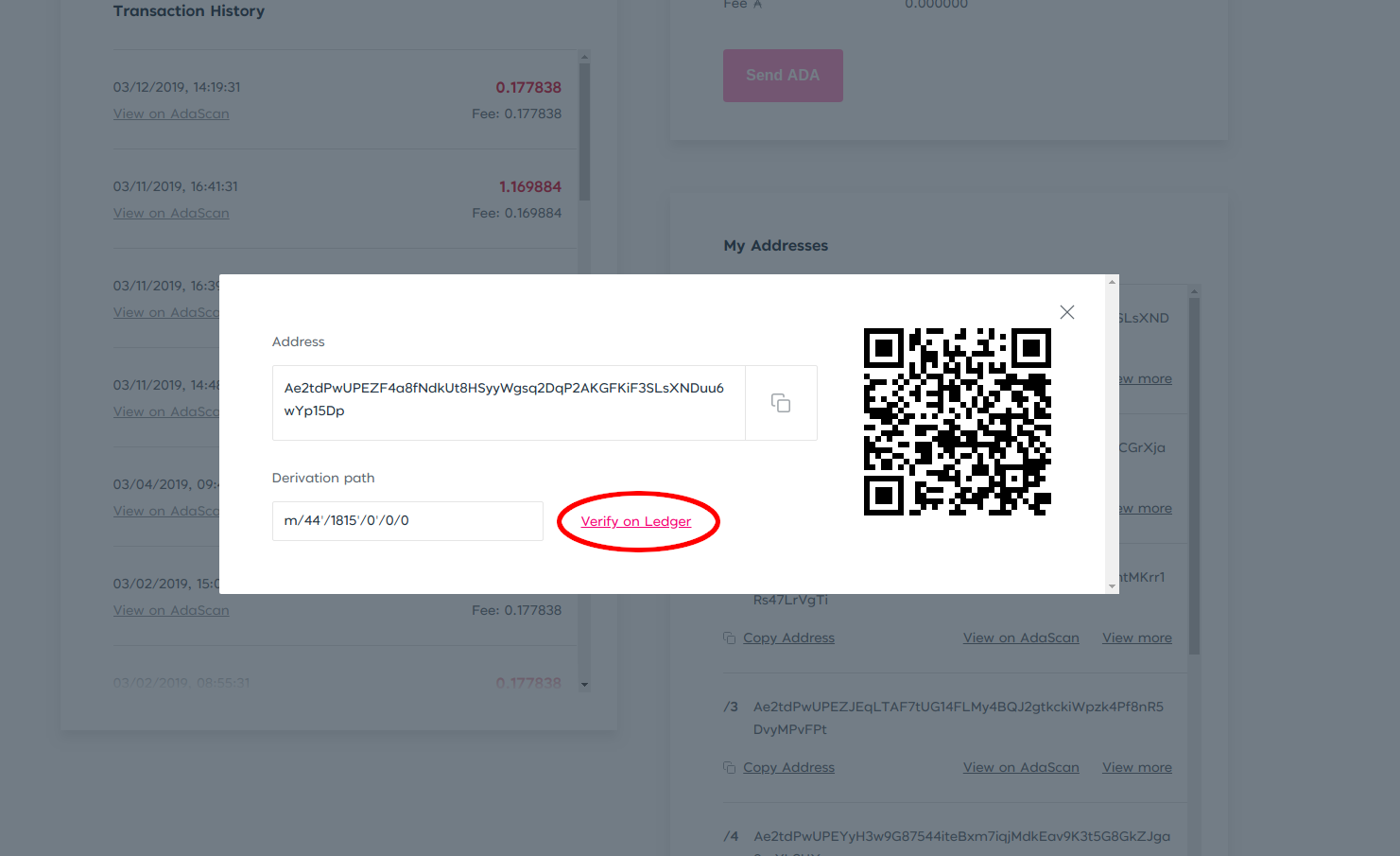Click the QR code image
This screenshot has height=856, width=1400.
tap(958, 422)
